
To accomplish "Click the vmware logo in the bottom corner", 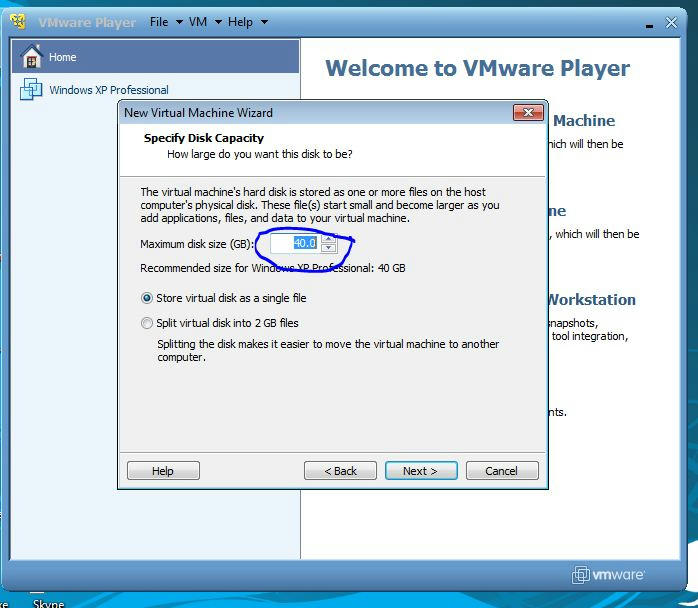I will (x=608, y=575).
